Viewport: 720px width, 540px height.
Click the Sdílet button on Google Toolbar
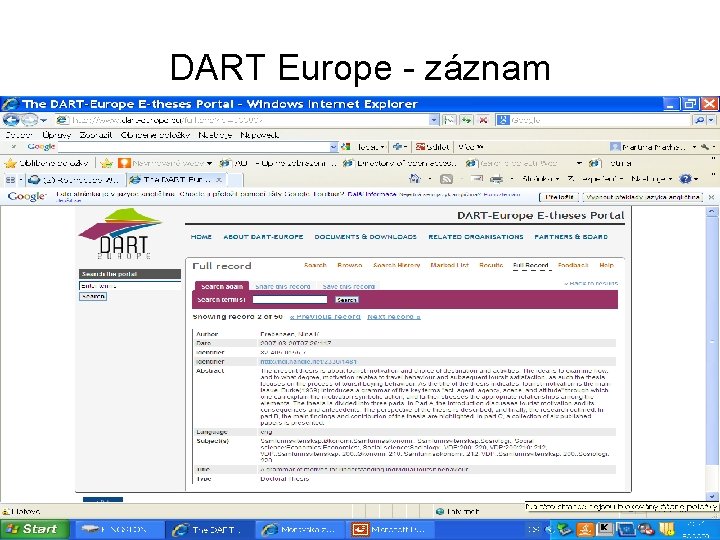(x=432, y=147)
